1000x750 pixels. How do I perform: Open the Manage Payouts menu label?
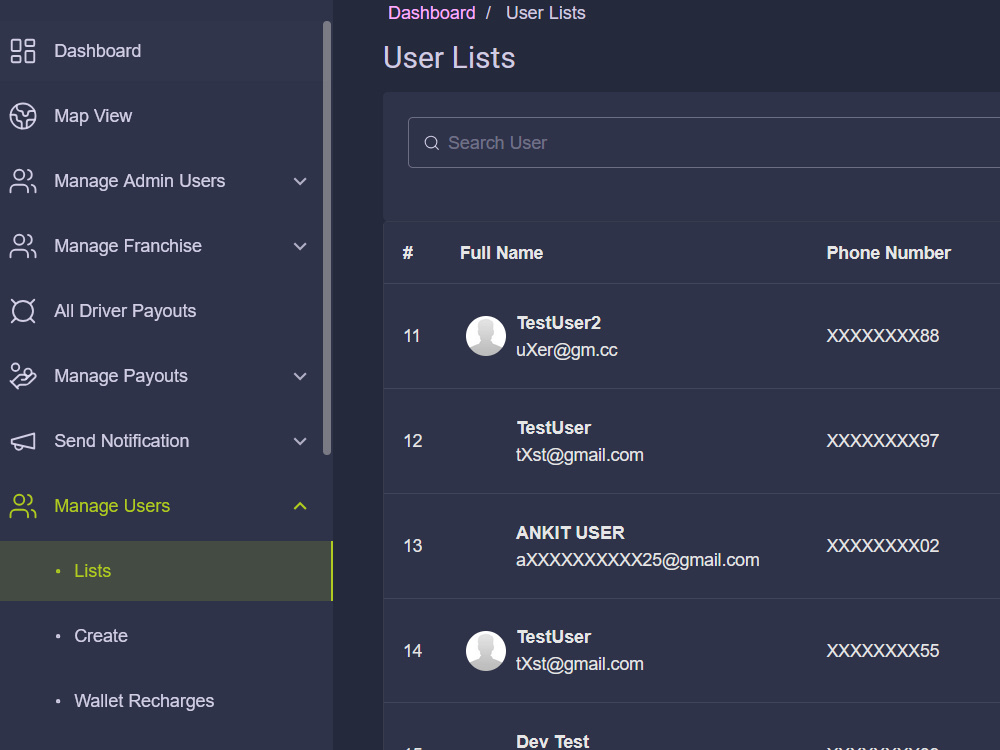click(x=121, y=376)
